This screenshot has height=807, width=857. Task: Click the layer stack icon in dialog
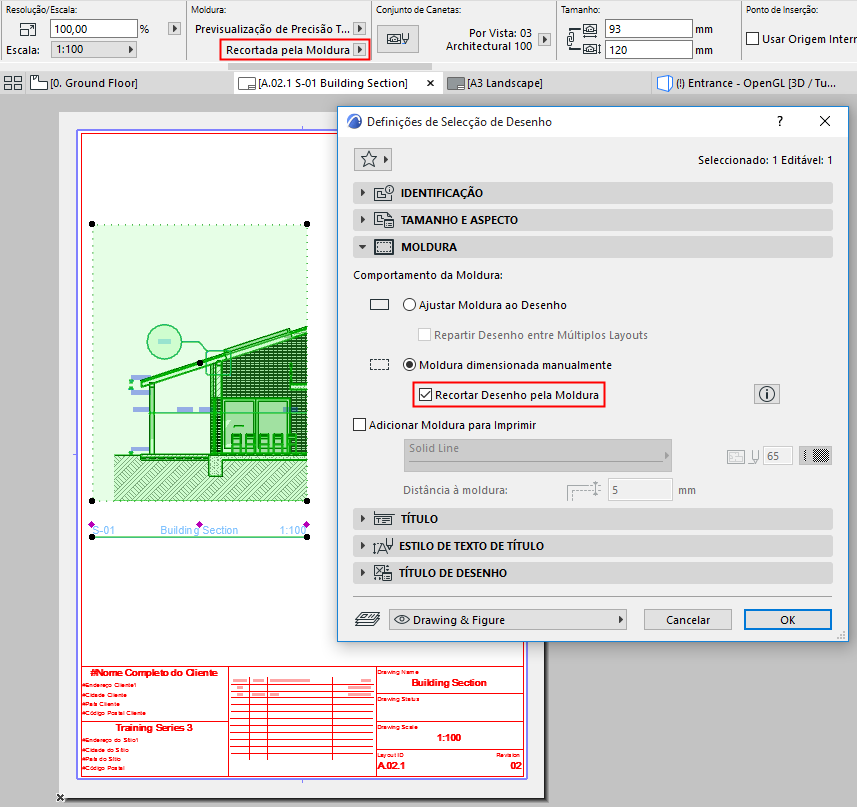367,619
